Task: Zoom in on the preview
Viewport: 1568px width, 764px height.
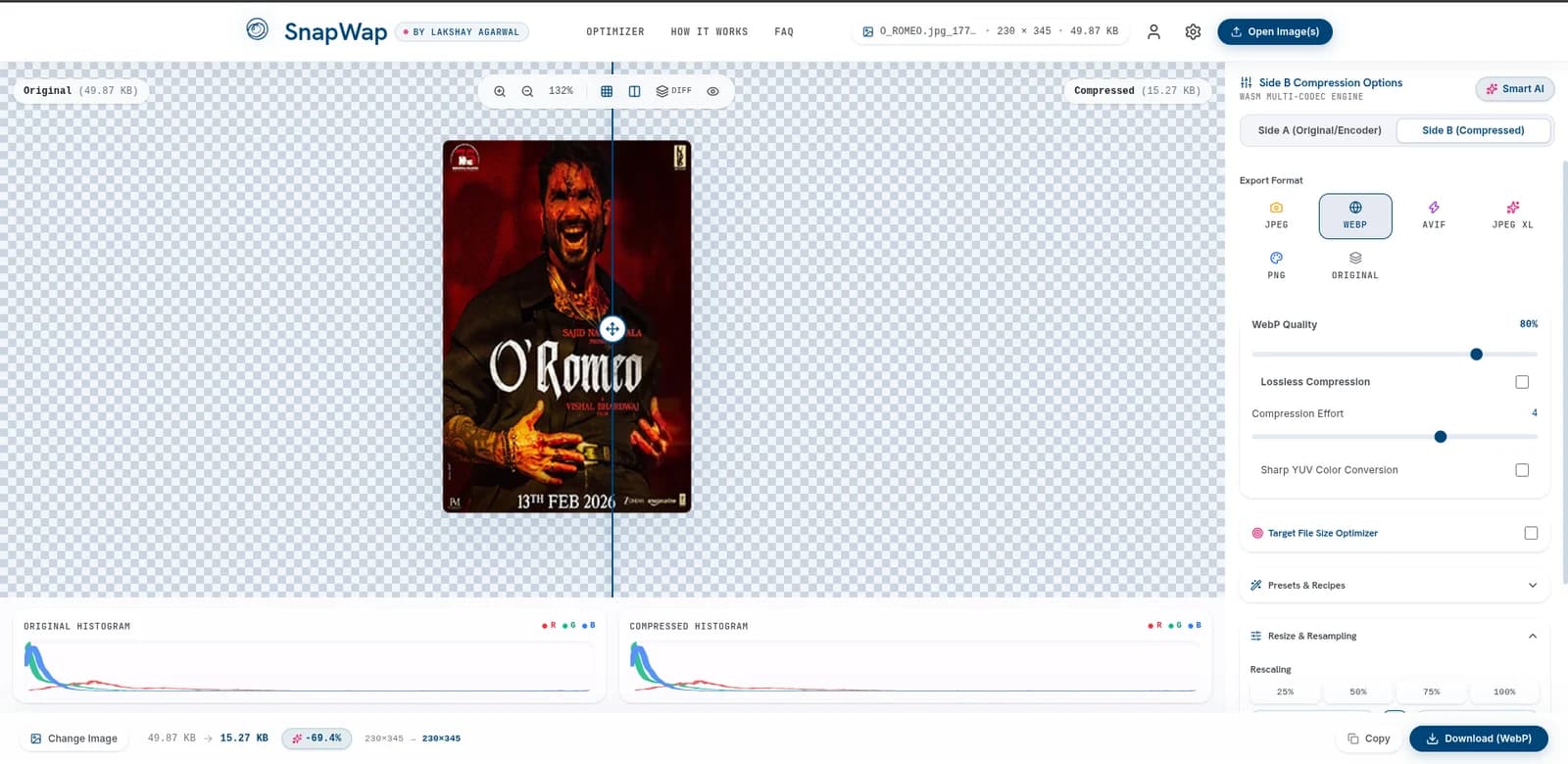Action: coord(500,91)
